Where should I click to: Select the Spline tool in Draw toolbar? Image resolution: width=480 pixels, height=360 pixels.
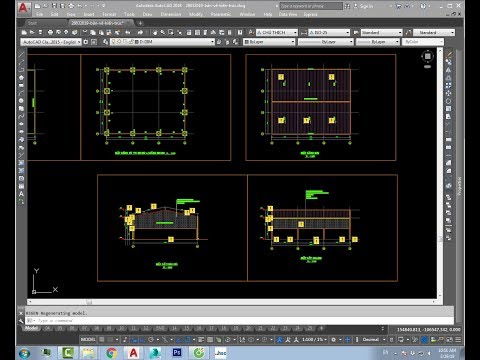21,116
